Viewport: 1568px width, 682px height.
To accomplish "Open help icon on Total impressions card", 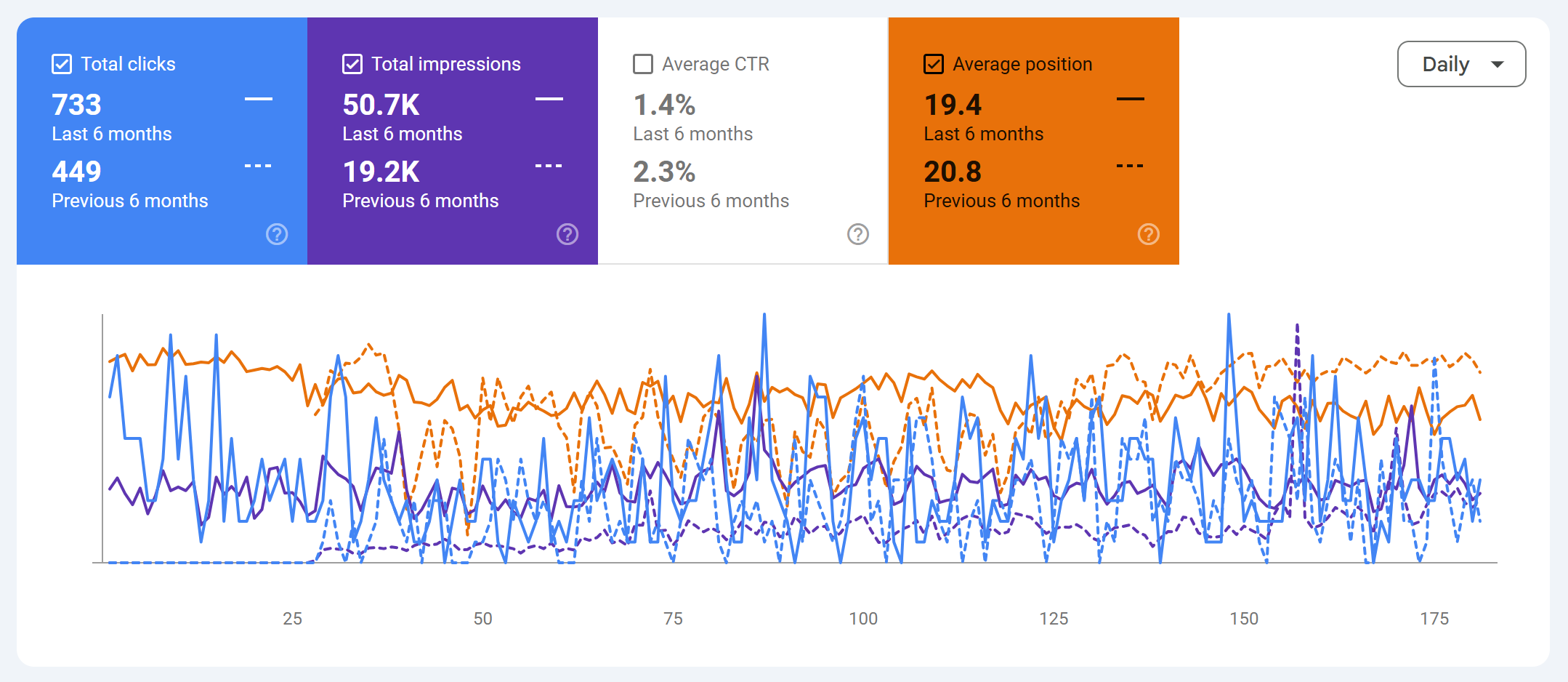I will [x=567, y=234].
